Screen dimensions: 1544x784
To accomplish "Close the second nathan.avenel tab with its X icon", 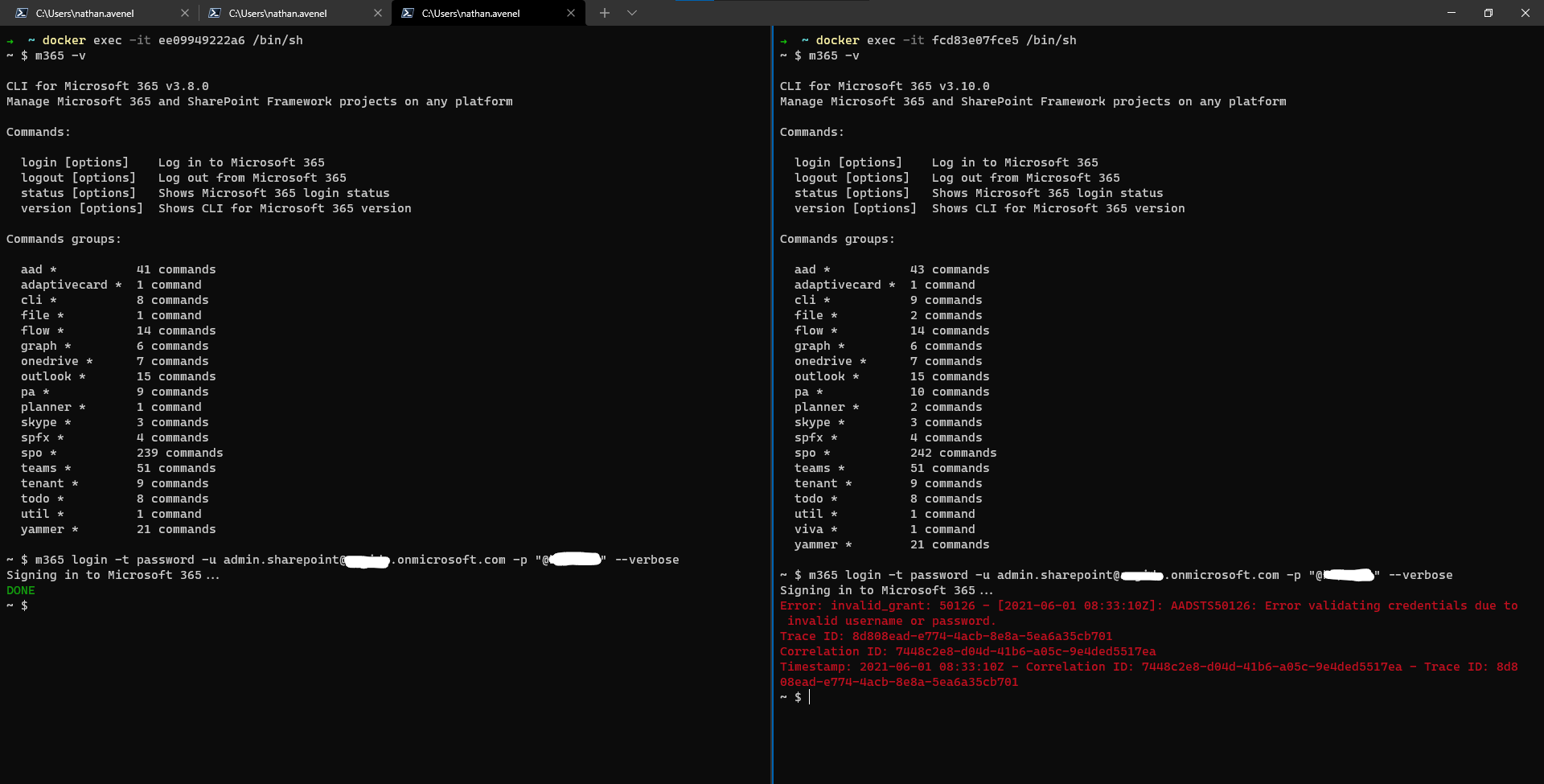I will click(x=378, y=13).
